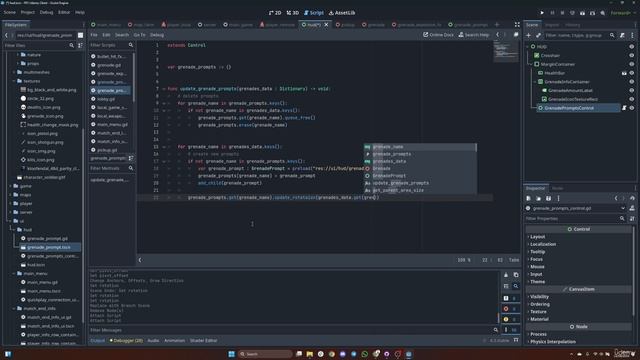The height and width of the screenshot is (360, 640).
Task: Toggle visibility of GrenadeAmountLabel
Action: tap(632, 91)
